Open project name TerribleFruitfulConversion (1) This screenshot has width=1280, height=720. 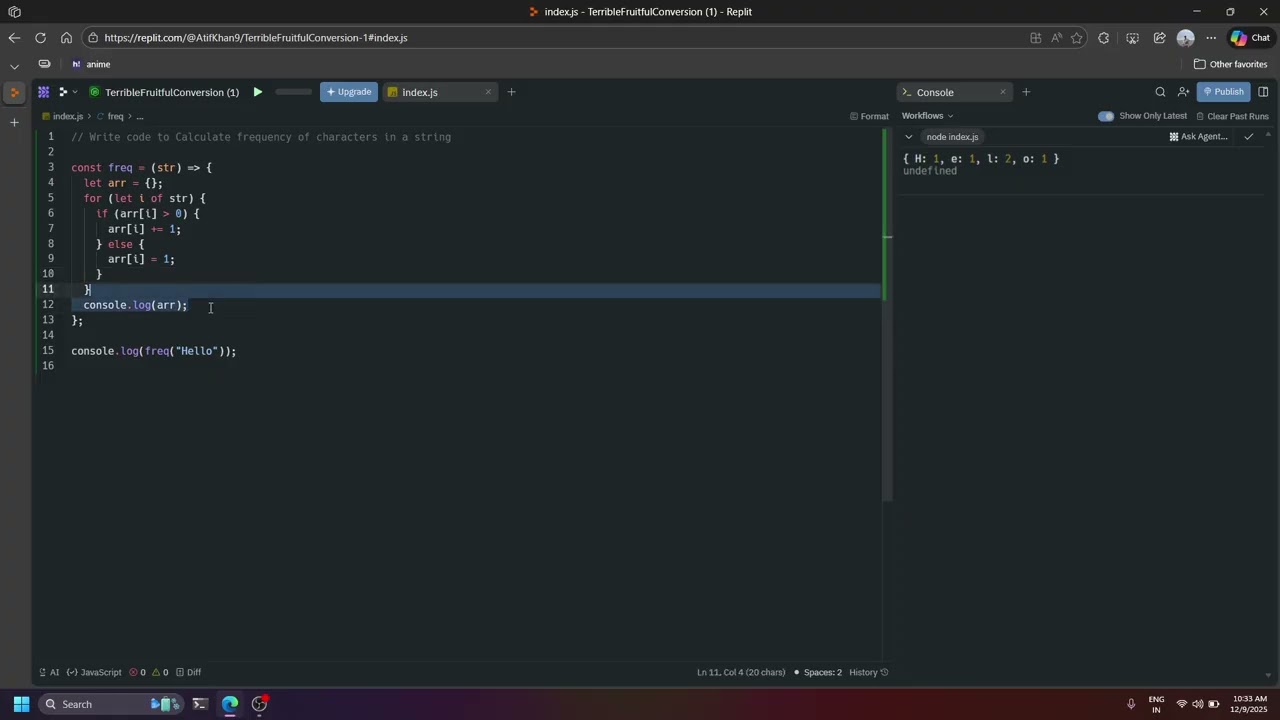[172, 92]
